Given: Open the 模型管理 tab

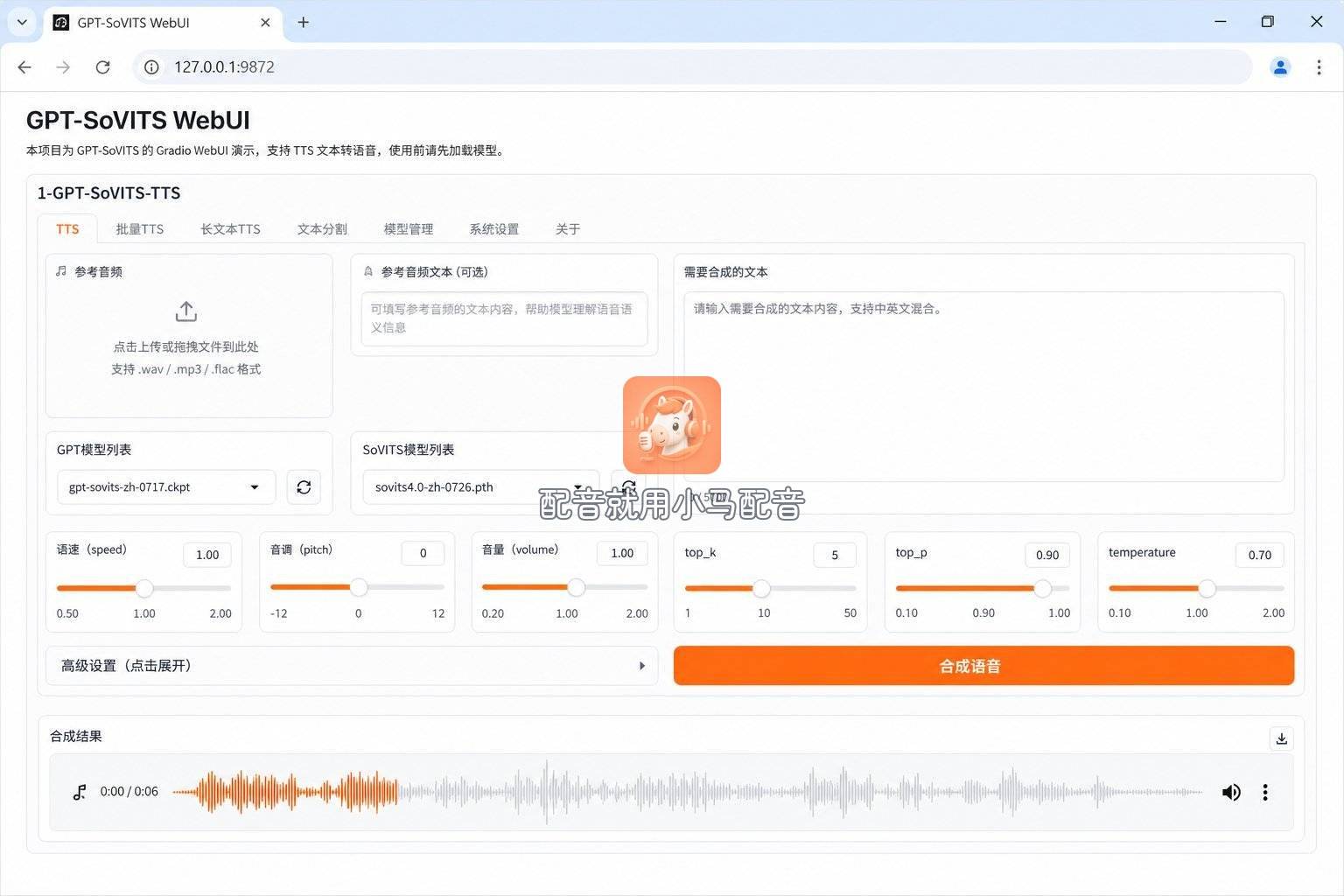Looking at the screenshot, I should point(409,229).
